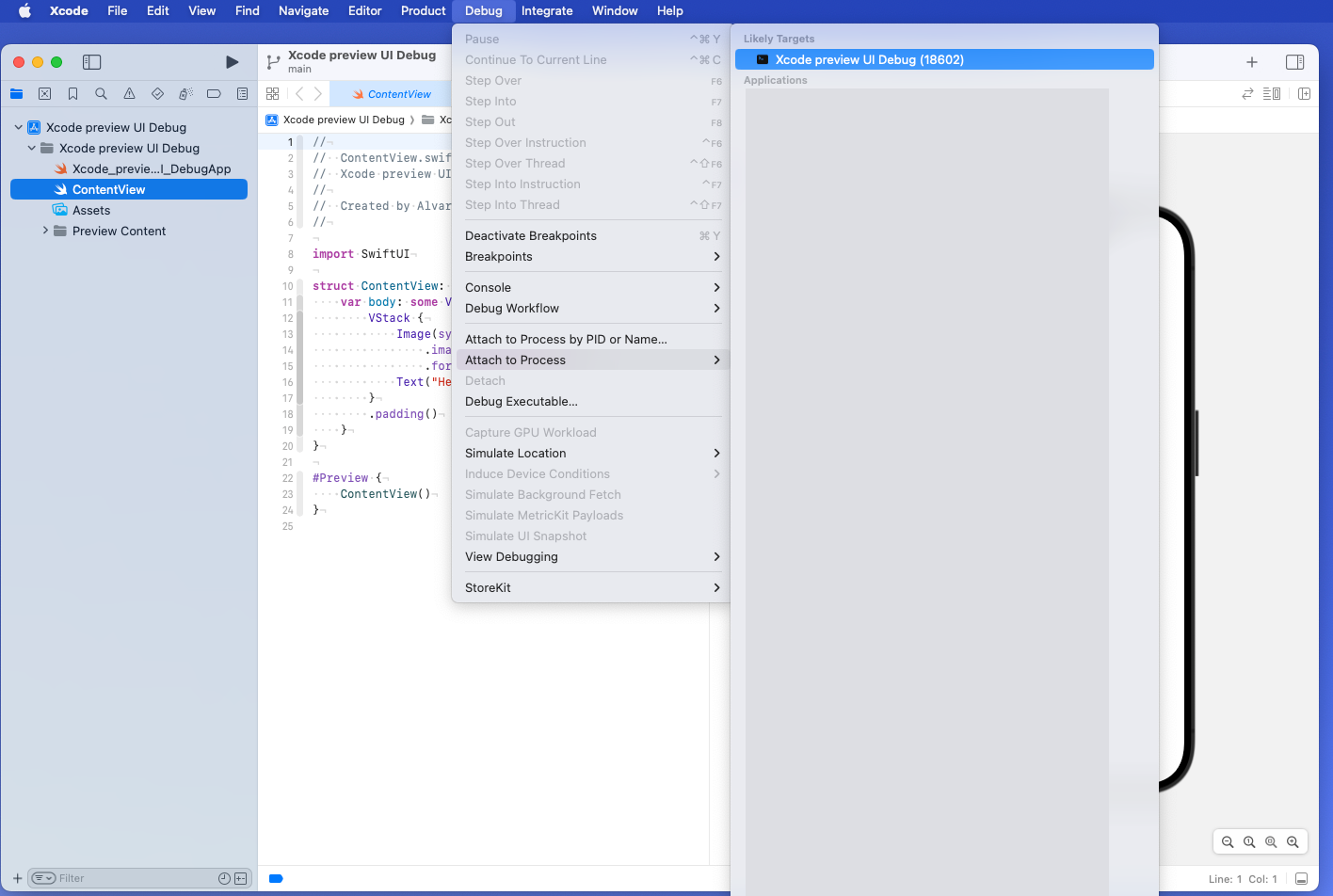Click the add plus in navigator footer
This screenshot has height=896, width=1333.
tap(17, 878)
